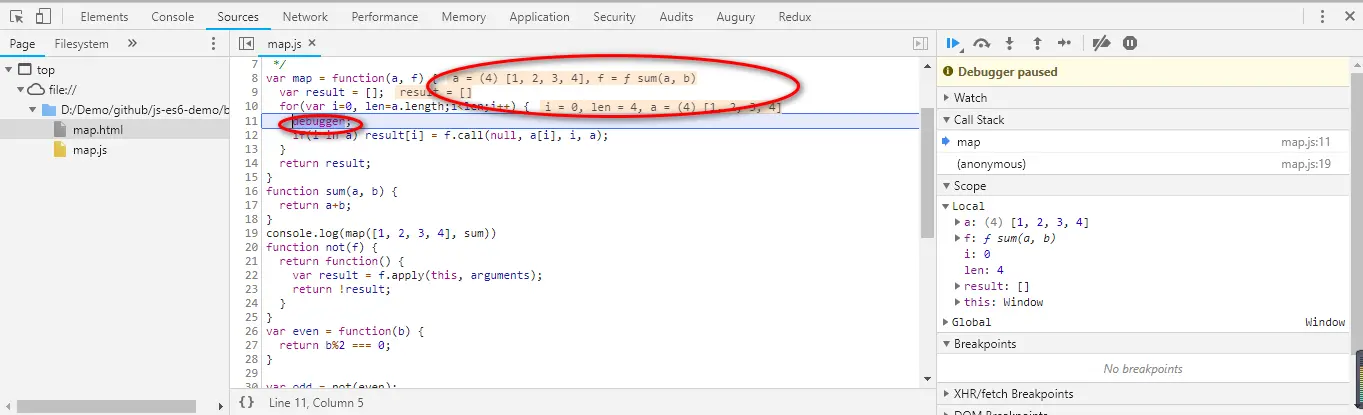Image resolution: width=1363 pixels, height=415 pixels.
Task: Go to the Memory tab
Action: click(464, 17)
